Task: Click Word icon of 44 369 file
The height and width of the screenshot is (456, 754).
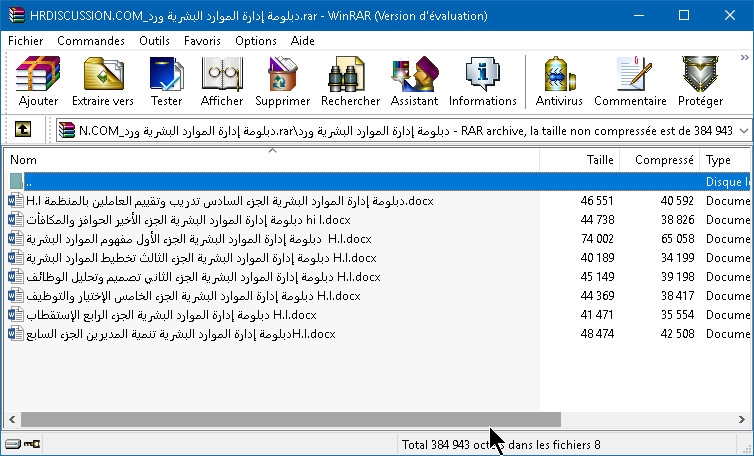Action: tap(16, 296)
